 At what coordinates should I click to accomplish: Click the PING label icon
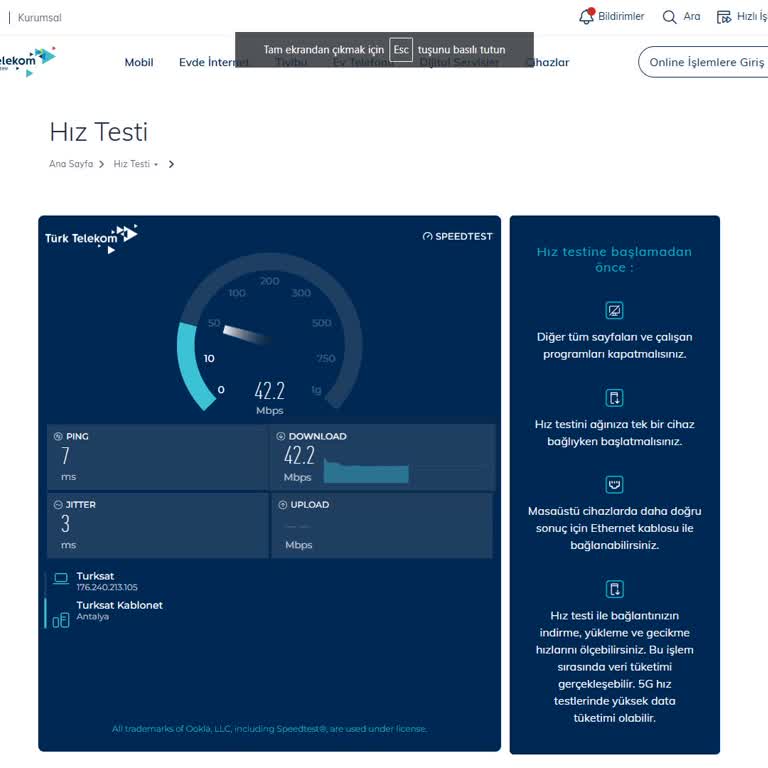pos(58,436)
